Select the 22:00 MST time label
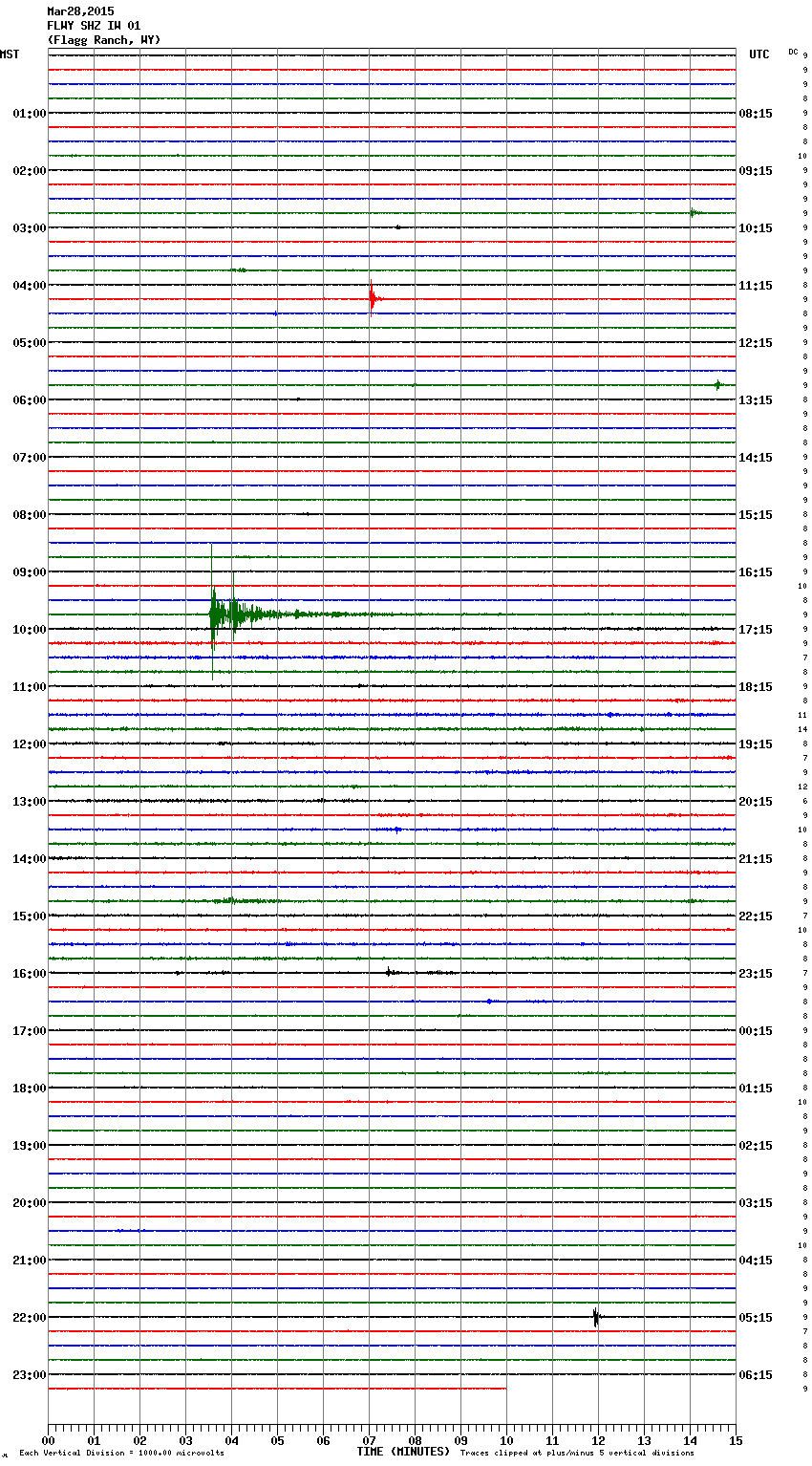 point(30,1318)
